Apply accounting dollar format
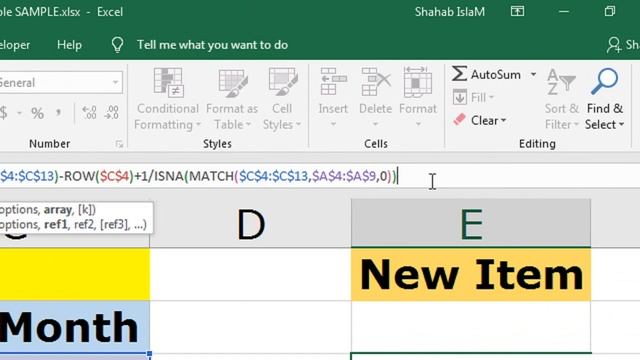 tap(4, 113)
